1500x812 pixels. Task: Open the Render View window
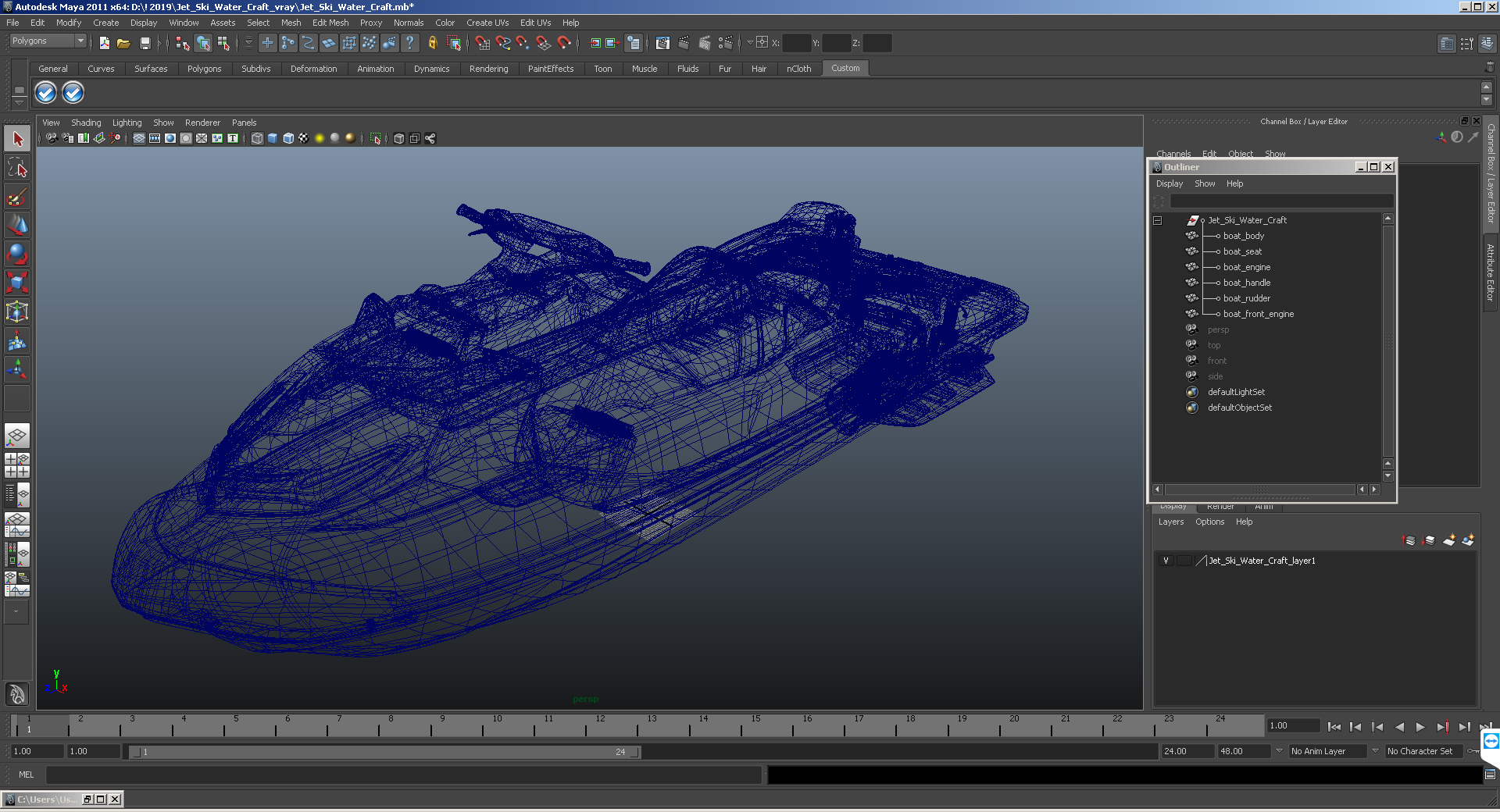pyautogui.click(x=662, y=43)
